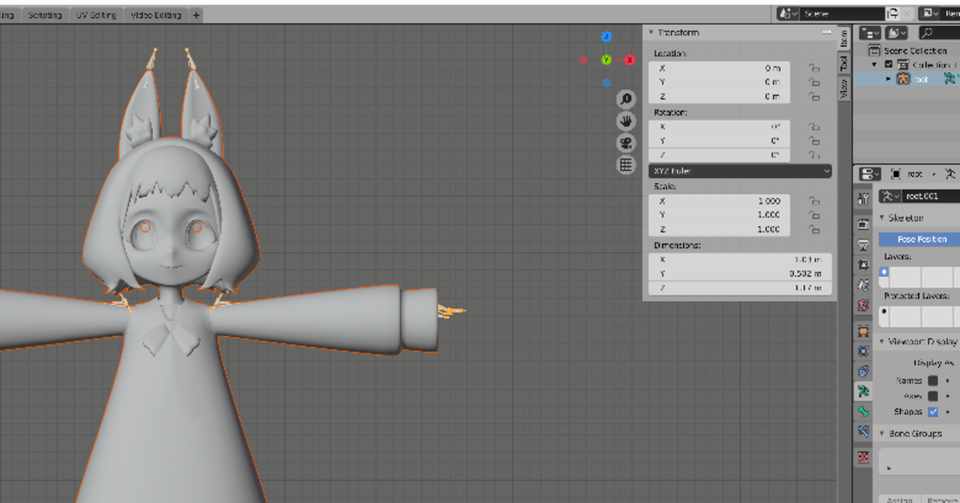Enable the Names display checkbox
Image resolution: width=960 pixels, height=503 pixels.
pos(933,381)
